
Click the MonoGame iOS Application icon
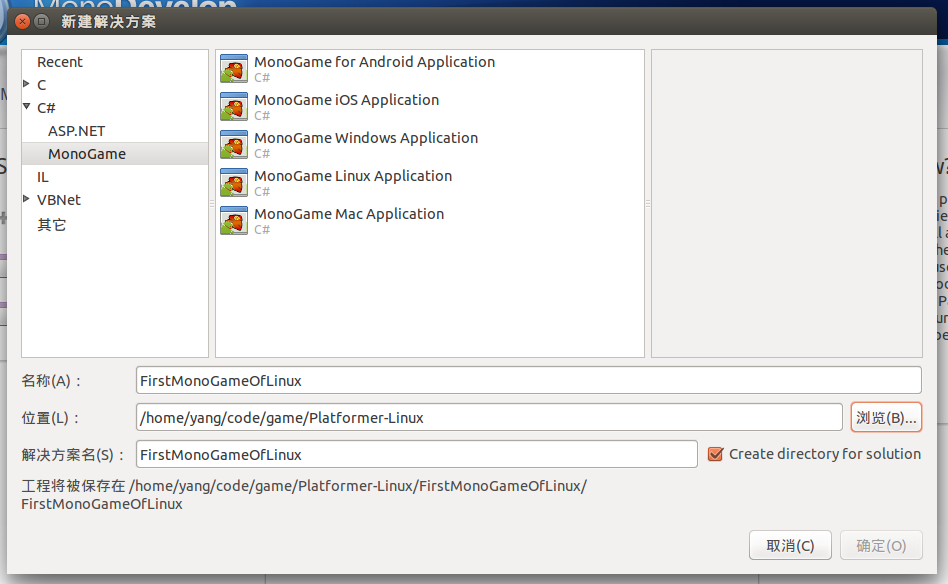234,106
